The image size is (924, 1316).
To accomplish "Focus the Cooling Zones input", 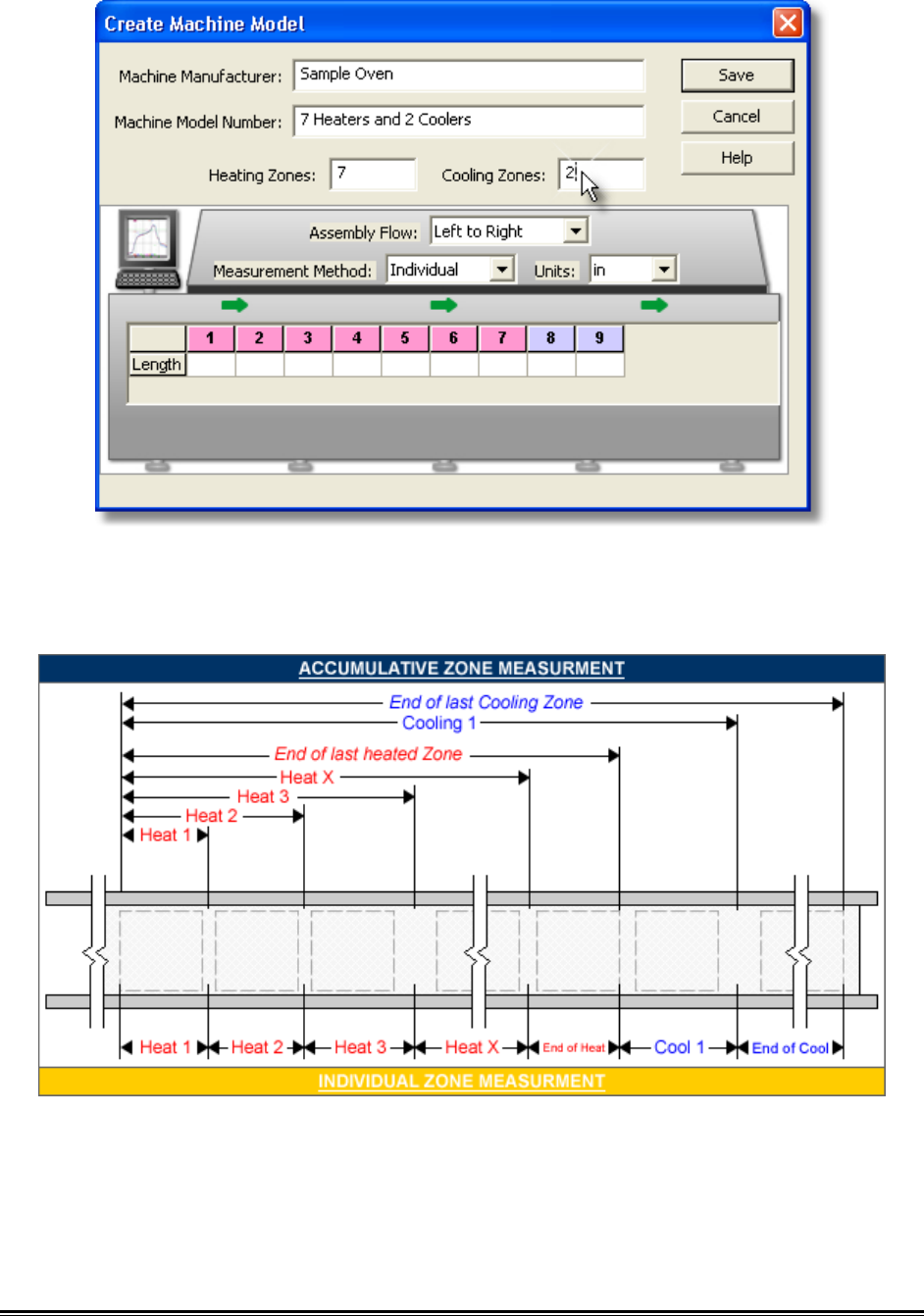I will [601, 175].
